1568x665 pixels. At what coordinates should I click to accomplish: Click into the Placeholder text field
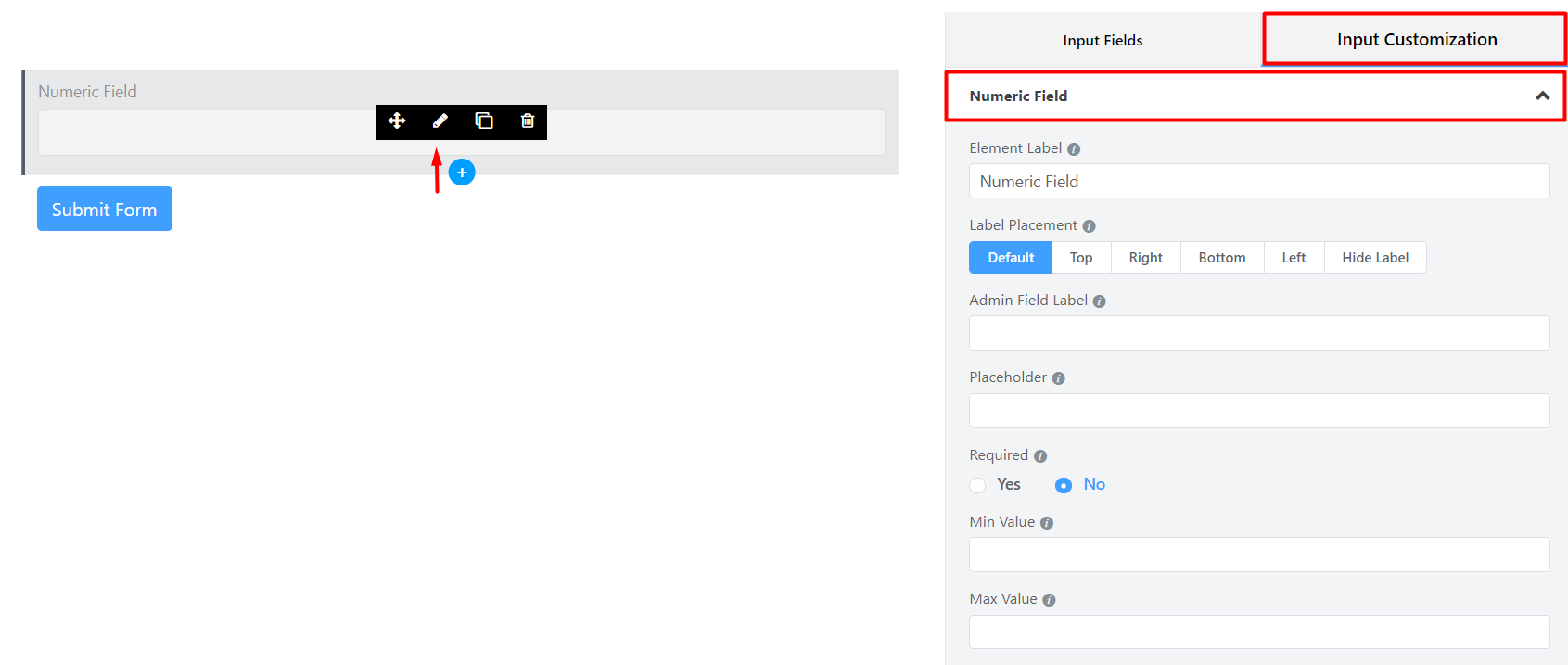tap(1258, 411)
